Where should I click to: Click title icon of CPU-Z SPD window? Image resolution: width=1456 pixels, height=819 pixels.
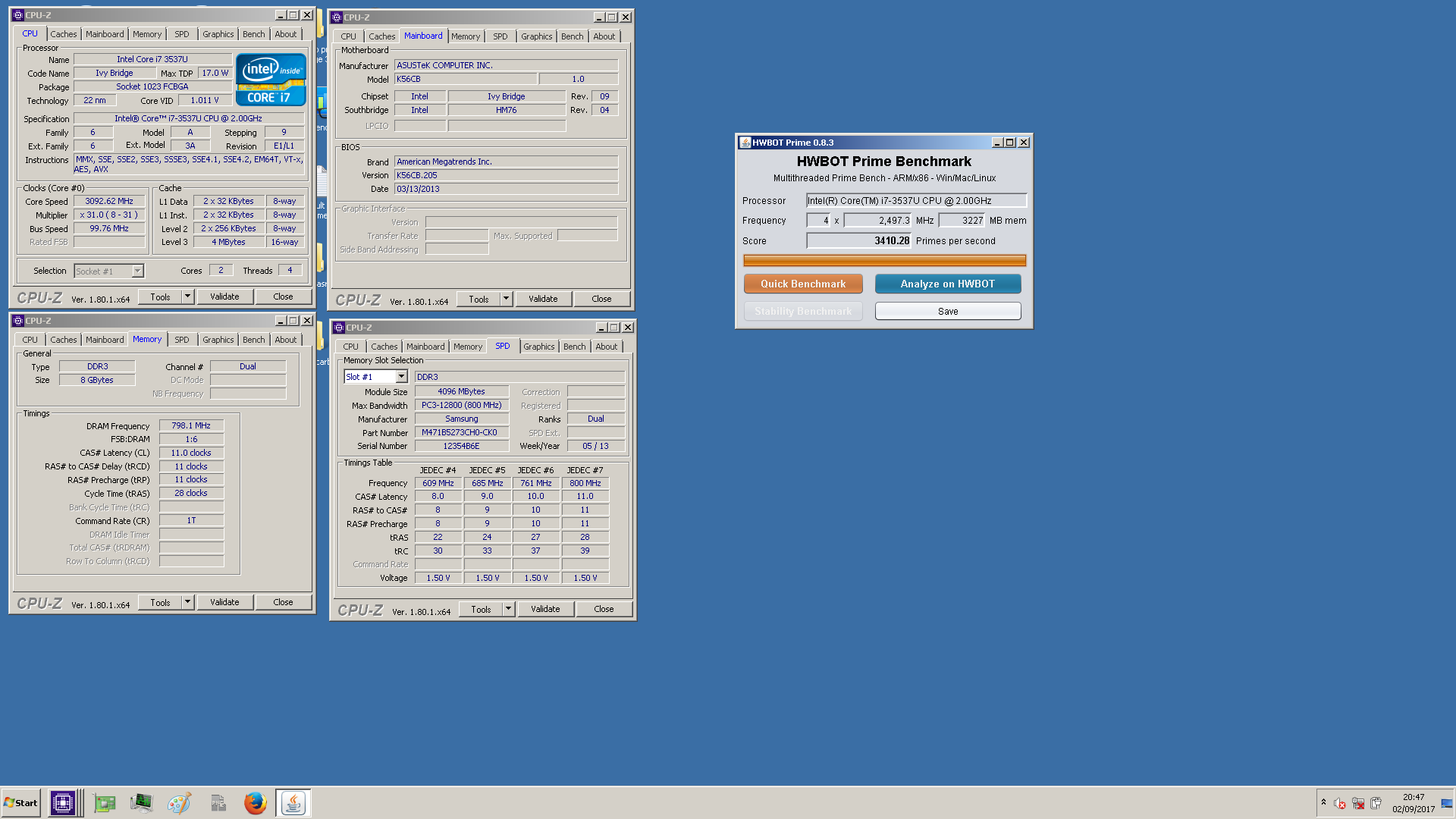point(339,328)
